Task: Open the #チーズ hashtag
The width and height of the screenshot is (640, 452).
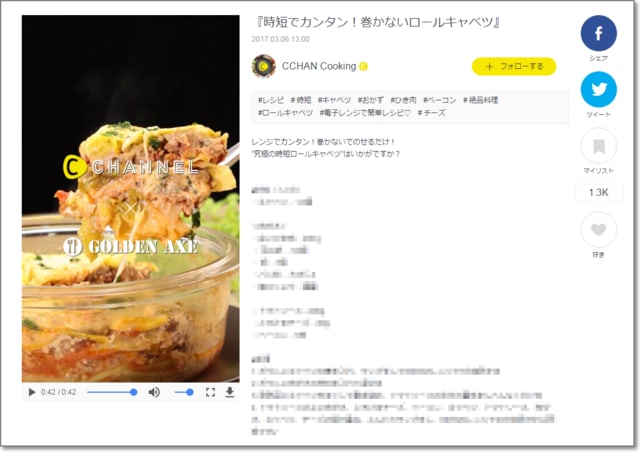Action: coord(431,113)
